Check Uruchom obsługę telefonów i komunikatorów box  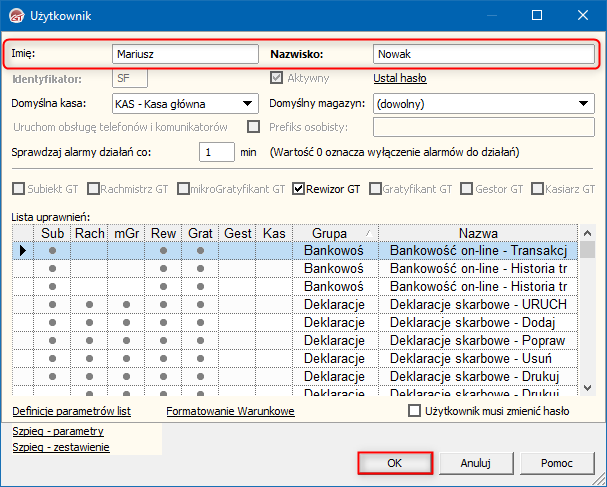253,127
